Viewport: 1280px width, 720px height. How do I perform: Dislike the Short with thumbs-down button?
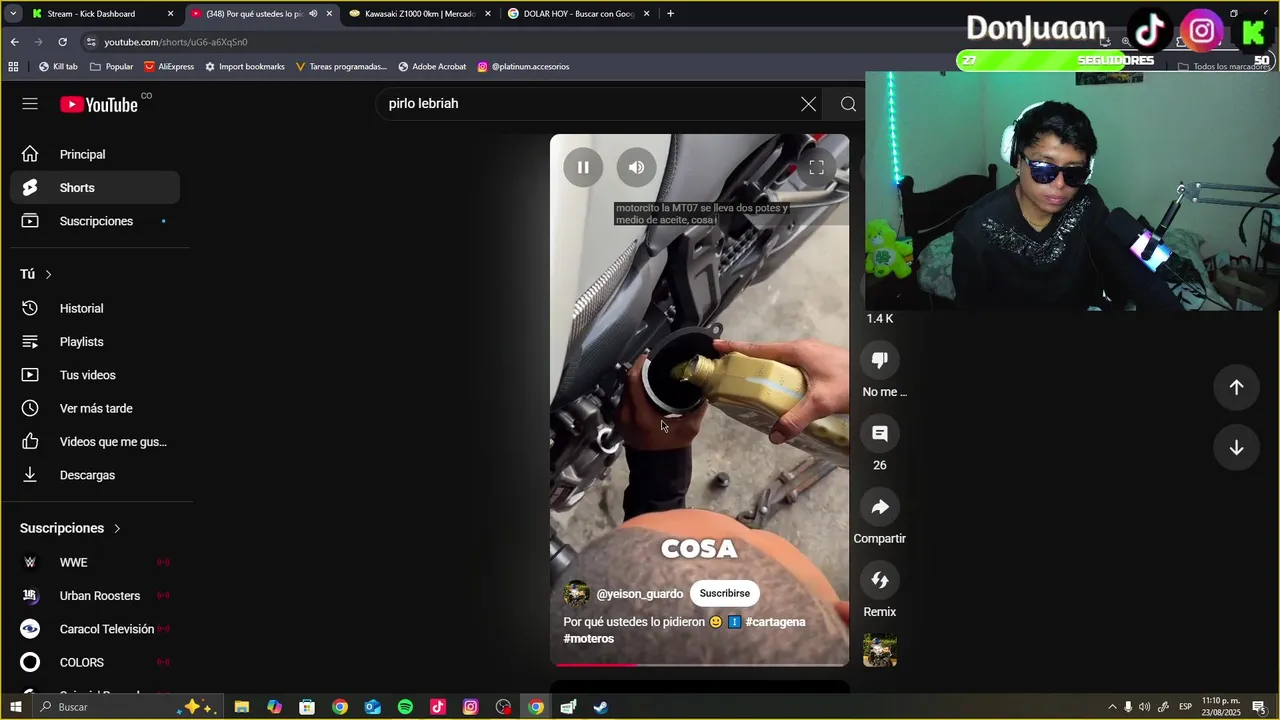pyautogui.click(x=880, y=360)
